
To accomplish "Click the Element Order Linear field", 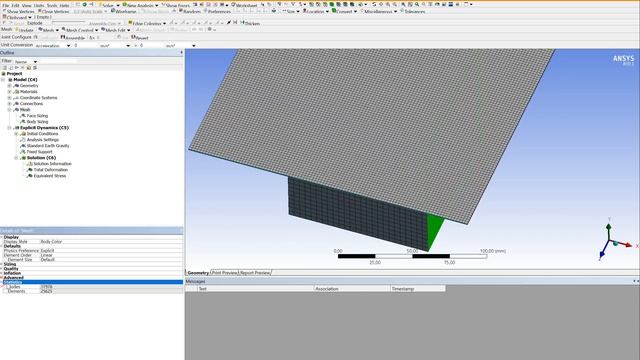I will click(x=111, y=255).
